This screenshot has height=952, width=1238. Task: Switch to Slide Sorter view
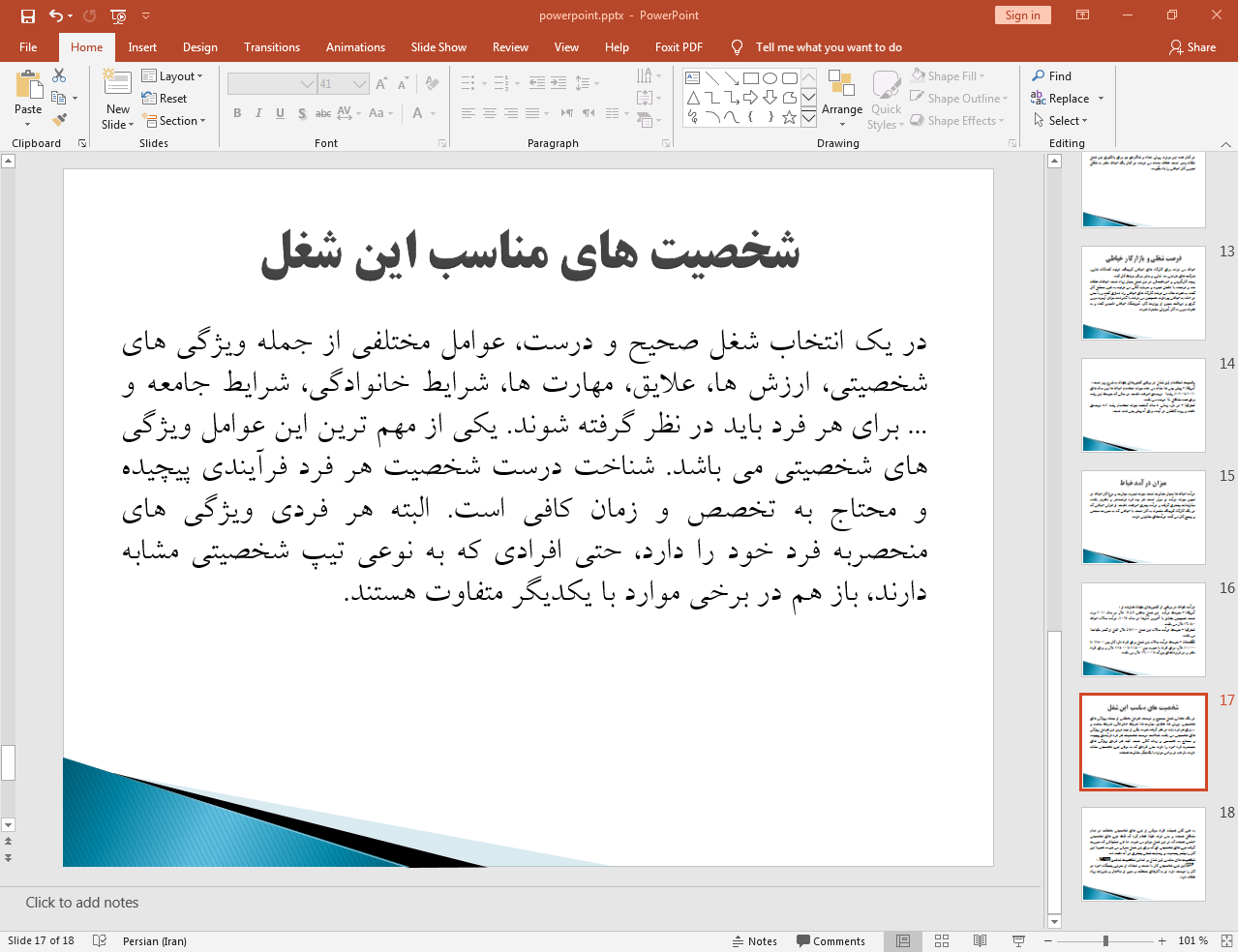[x=942, y=940]
